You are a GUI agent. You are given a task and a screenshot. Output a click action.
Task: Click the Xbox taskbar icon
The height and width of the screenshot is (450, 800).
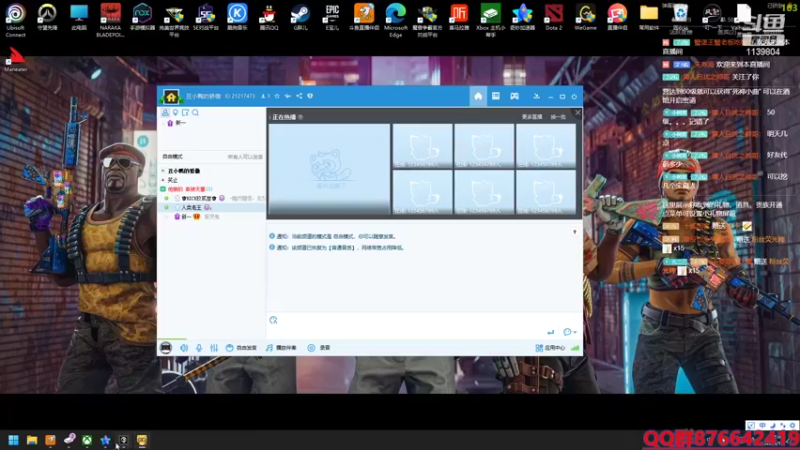tap(87, 440)
